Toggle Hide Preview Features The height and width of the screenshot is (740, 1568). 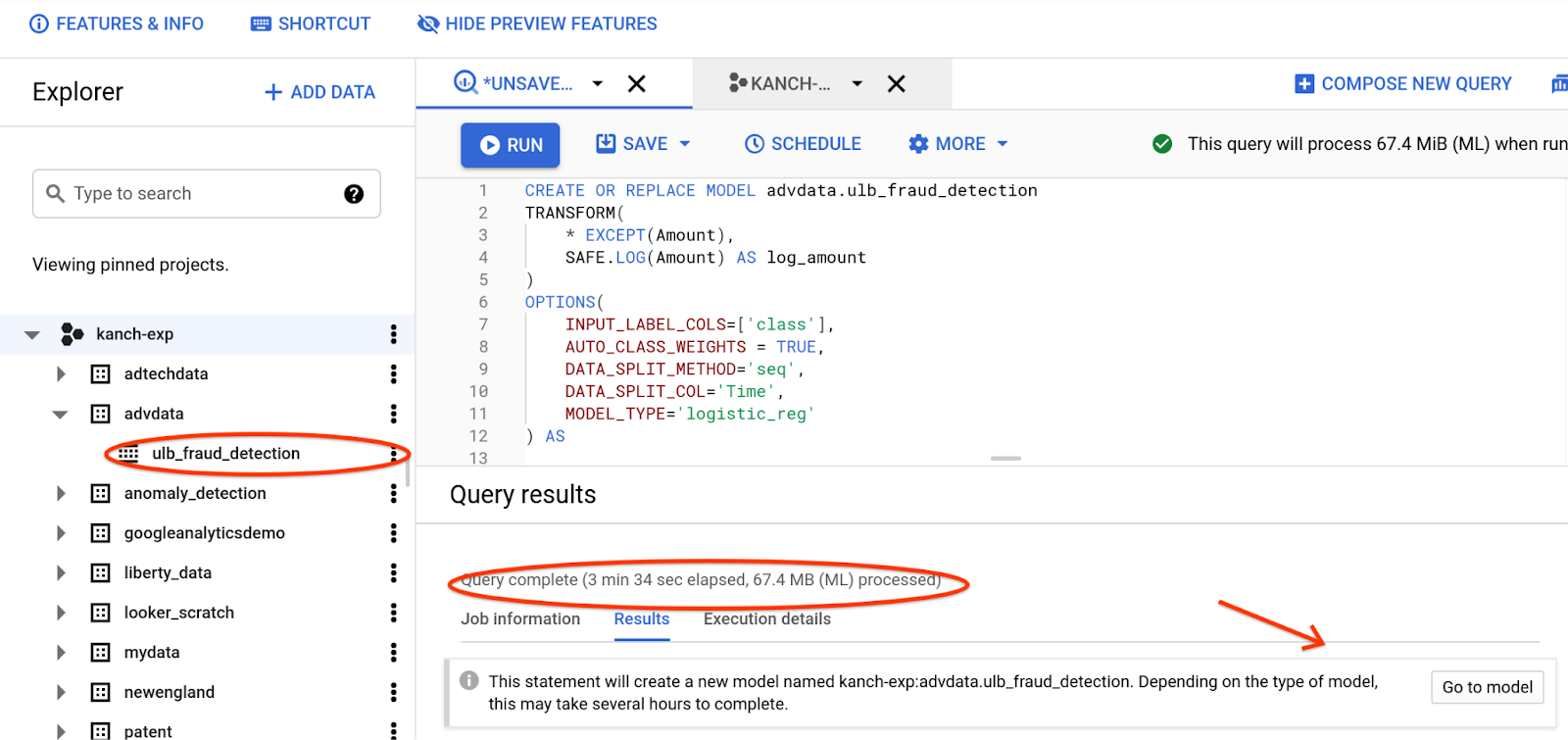coord(537,24)
